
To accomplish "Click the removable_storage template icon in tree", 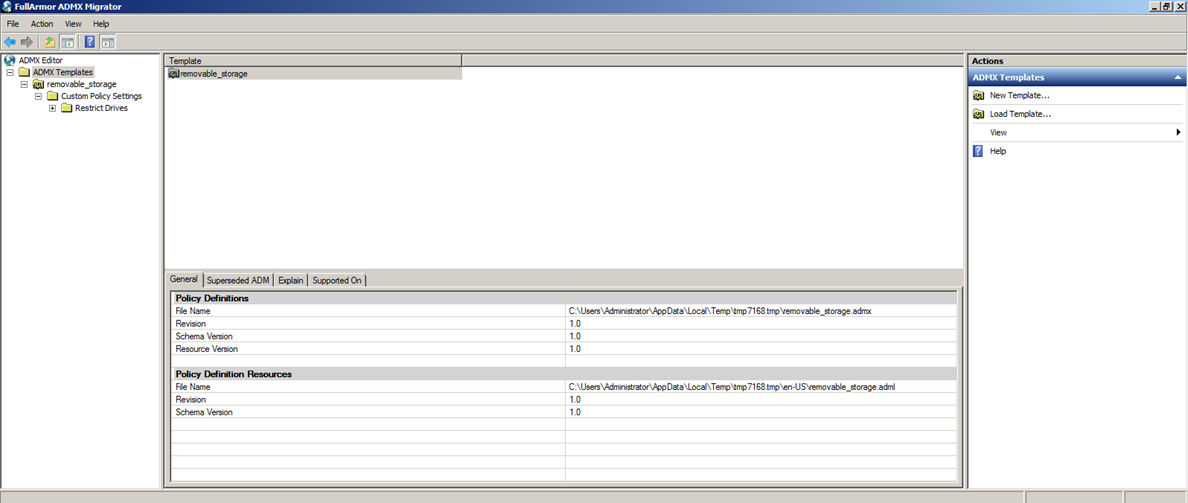I will [x=38, y=84].
